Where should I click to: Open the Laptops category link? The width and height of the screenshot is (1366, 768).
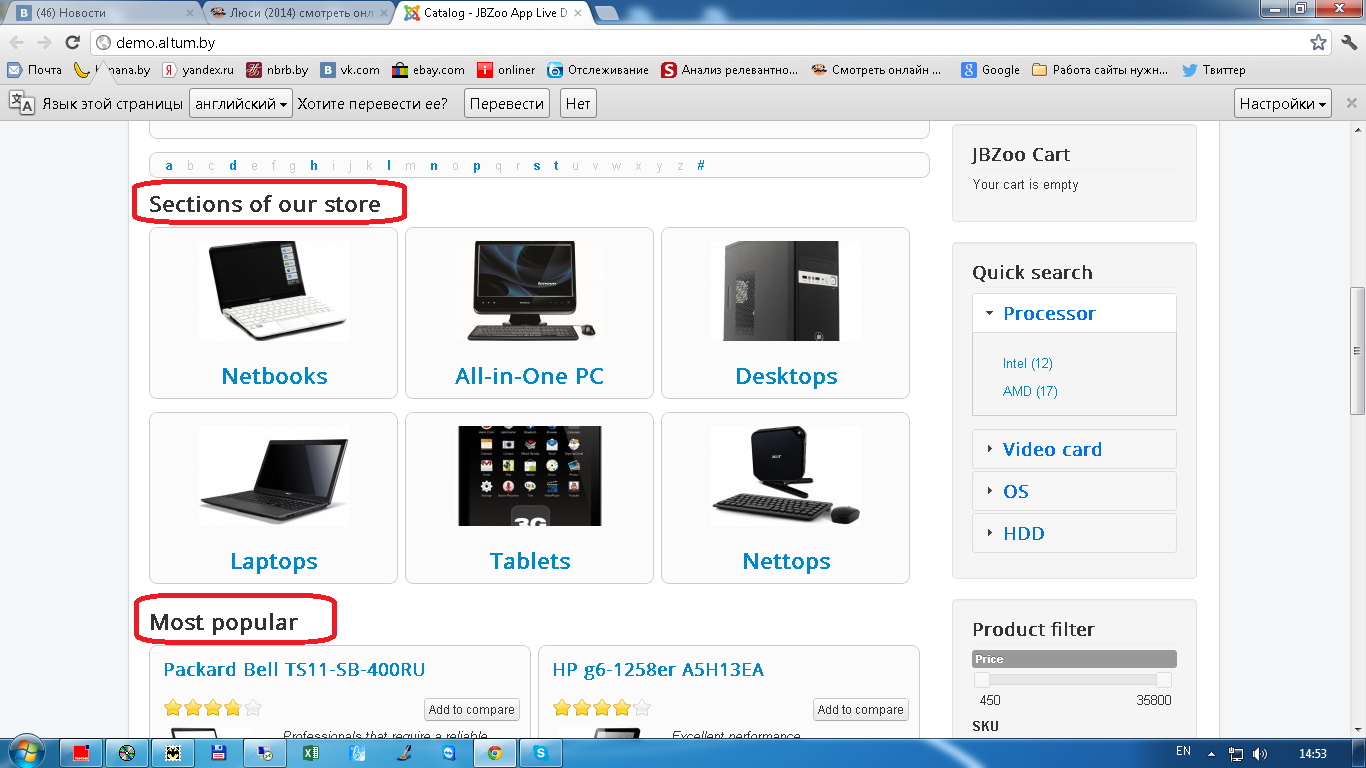pos(274,561)
